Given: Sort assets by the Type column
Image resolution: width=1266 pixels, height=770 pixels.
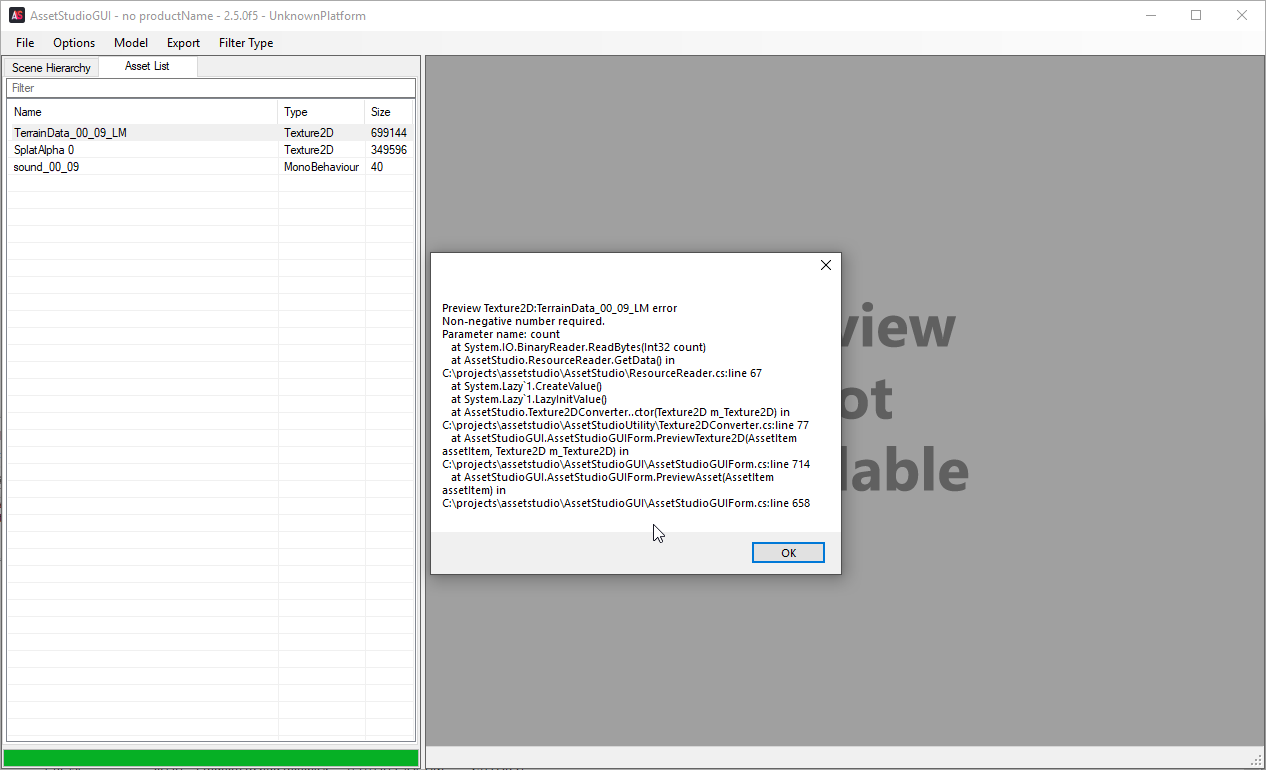Looking at the screenshot, I should [320, 111].
